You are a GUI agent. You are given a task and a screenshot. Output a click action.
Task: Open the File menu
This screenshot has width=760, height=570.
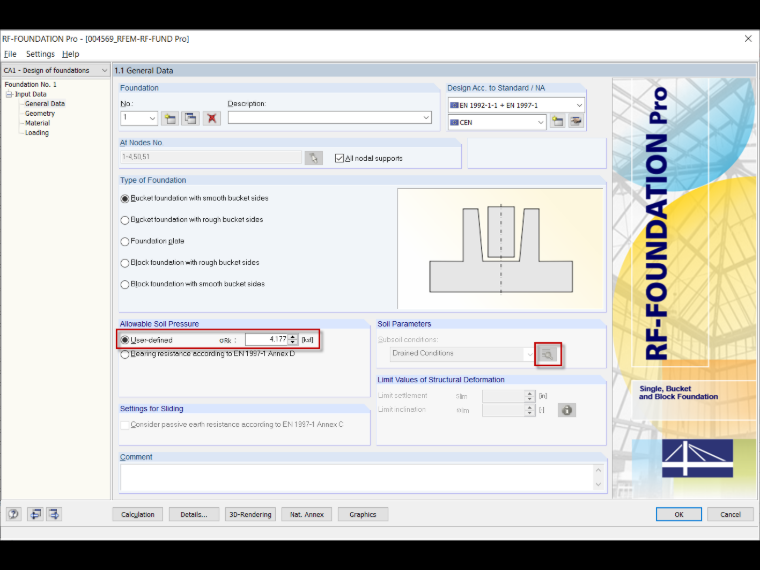coord(10,54)
